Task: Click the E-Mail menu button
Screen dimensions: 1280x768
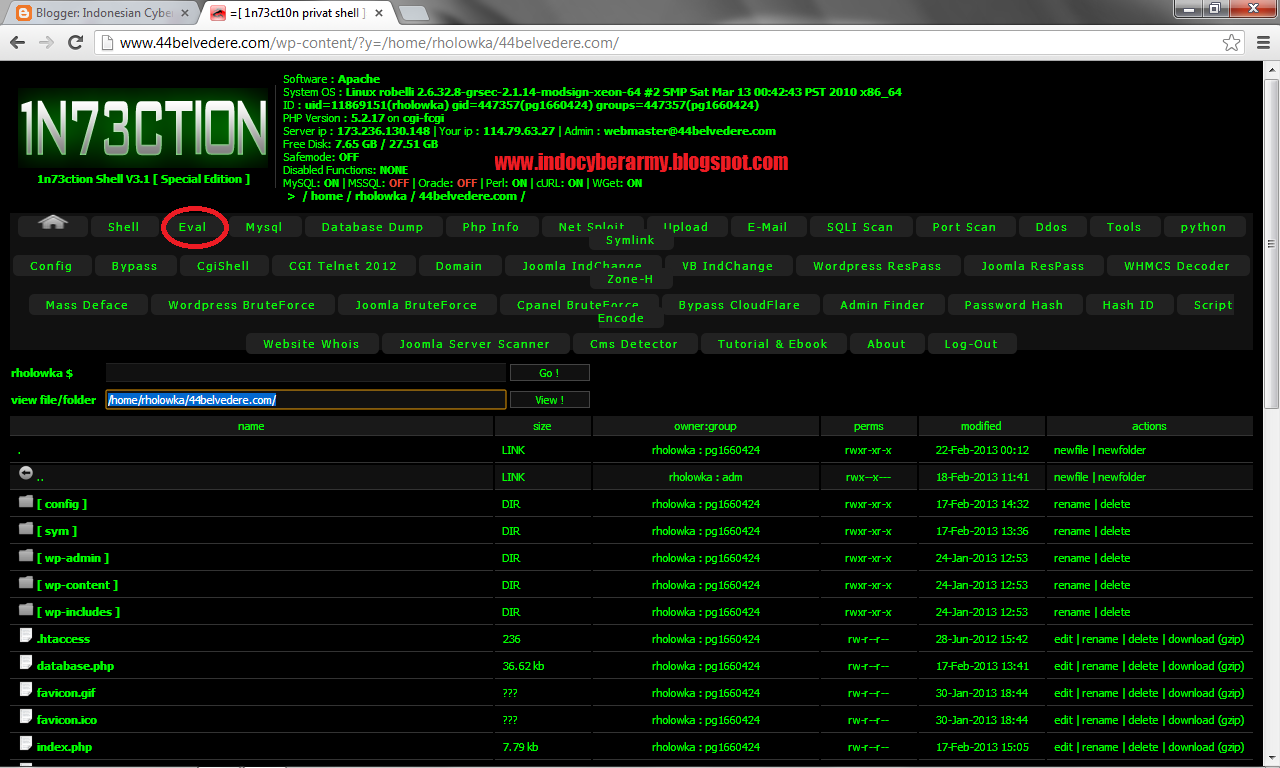Action: point(767,227)
